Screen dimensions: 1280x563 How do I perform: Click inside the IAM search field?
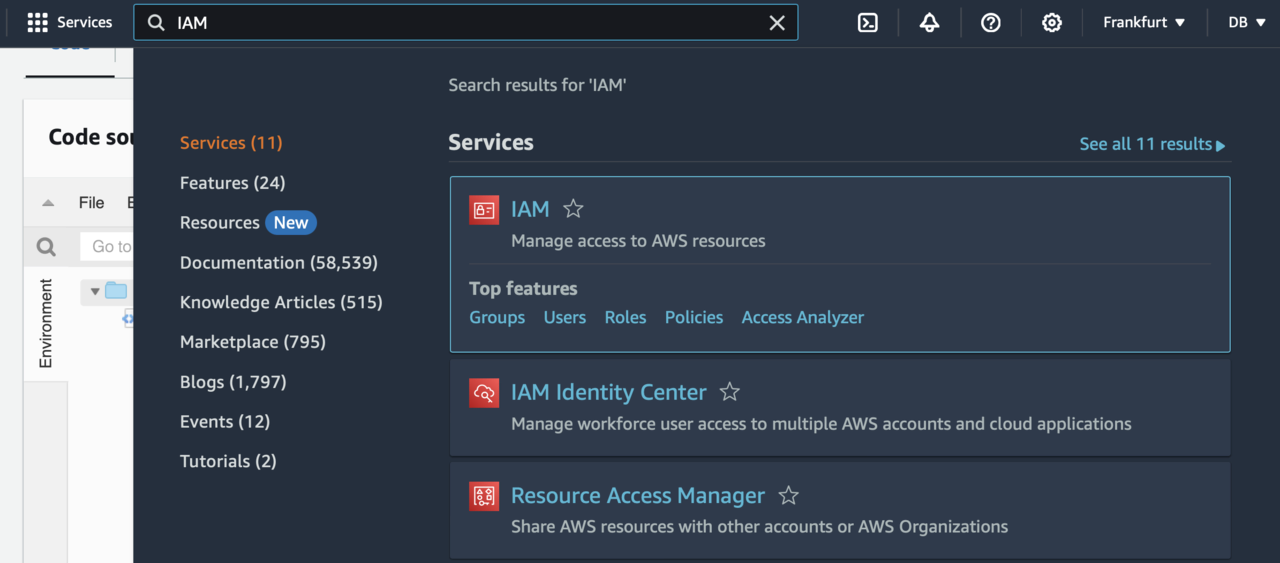[460, 23]
